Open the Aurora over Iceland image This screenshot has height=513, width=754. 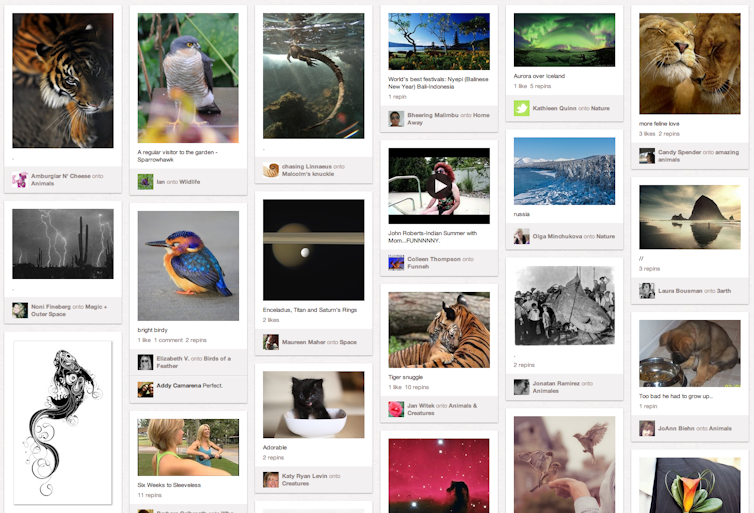pos(564,40)
